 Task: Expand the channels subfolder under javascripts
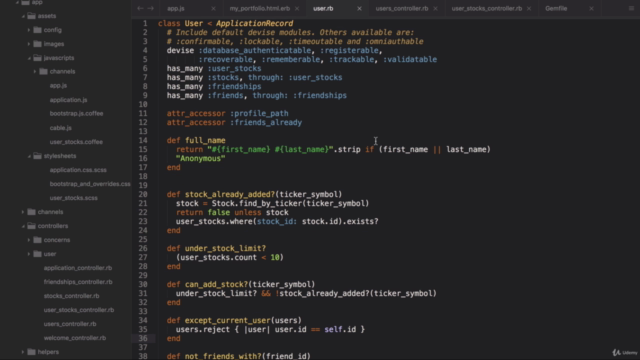35,71
